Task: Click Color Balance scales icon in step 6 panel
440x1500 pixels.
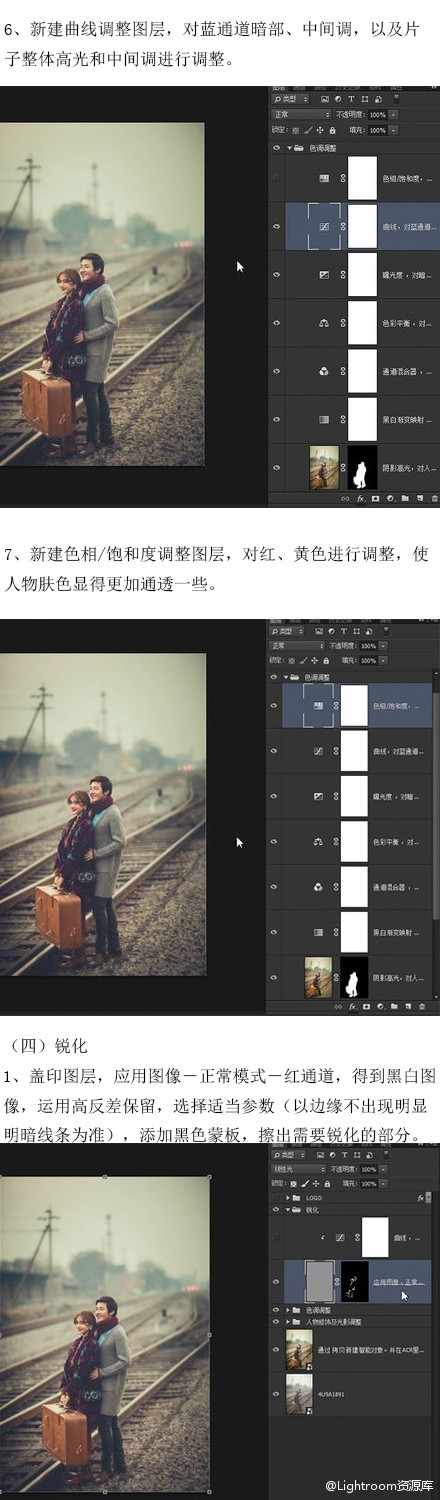Action: tap(324, 323)
